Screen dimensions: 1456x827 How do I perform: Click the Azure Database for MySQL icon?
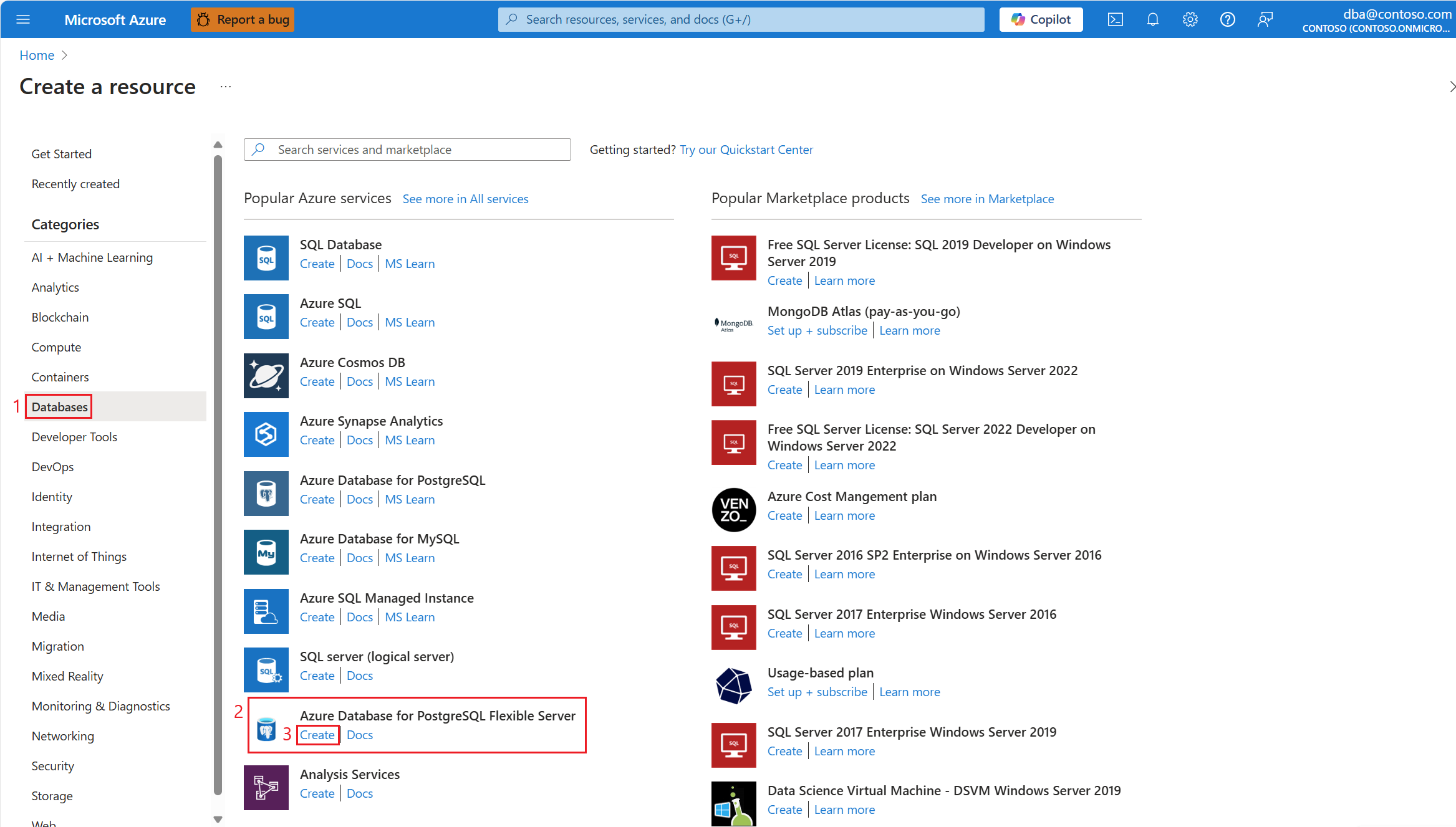[x=266, y=552]
